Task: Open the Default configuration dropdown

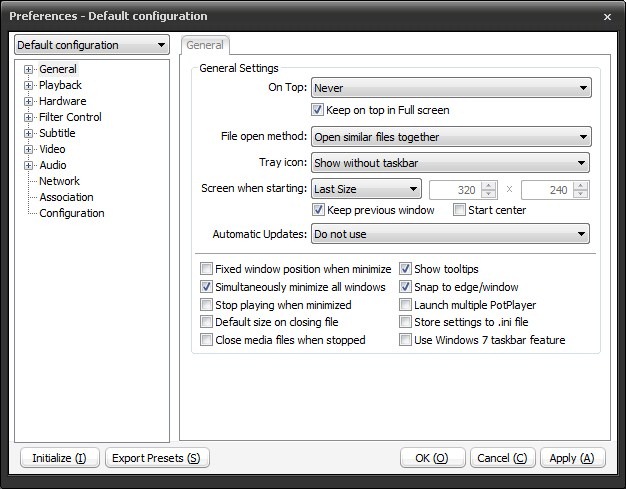Action: pos(92,45)
